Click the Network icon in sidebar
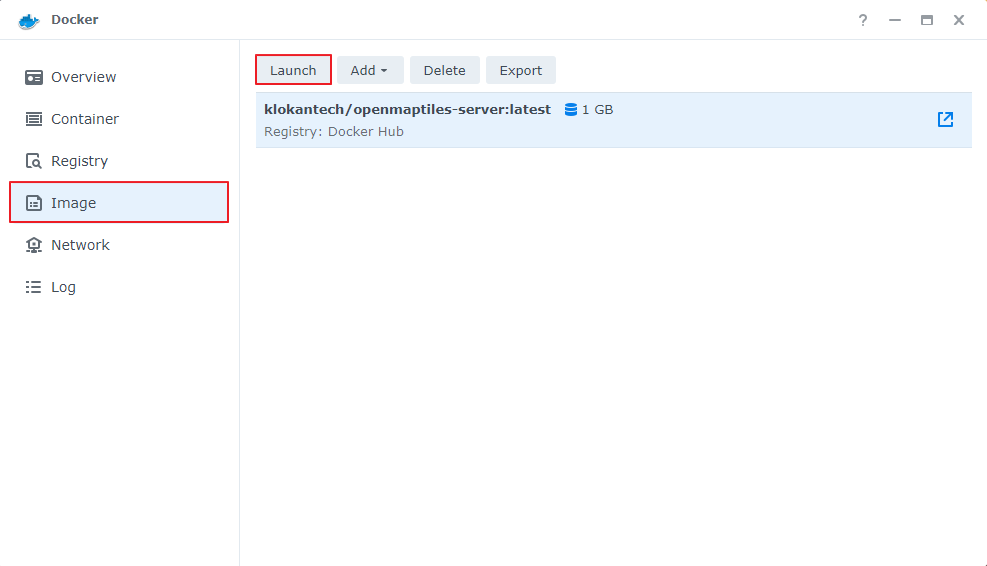 (x=34, y=245)
